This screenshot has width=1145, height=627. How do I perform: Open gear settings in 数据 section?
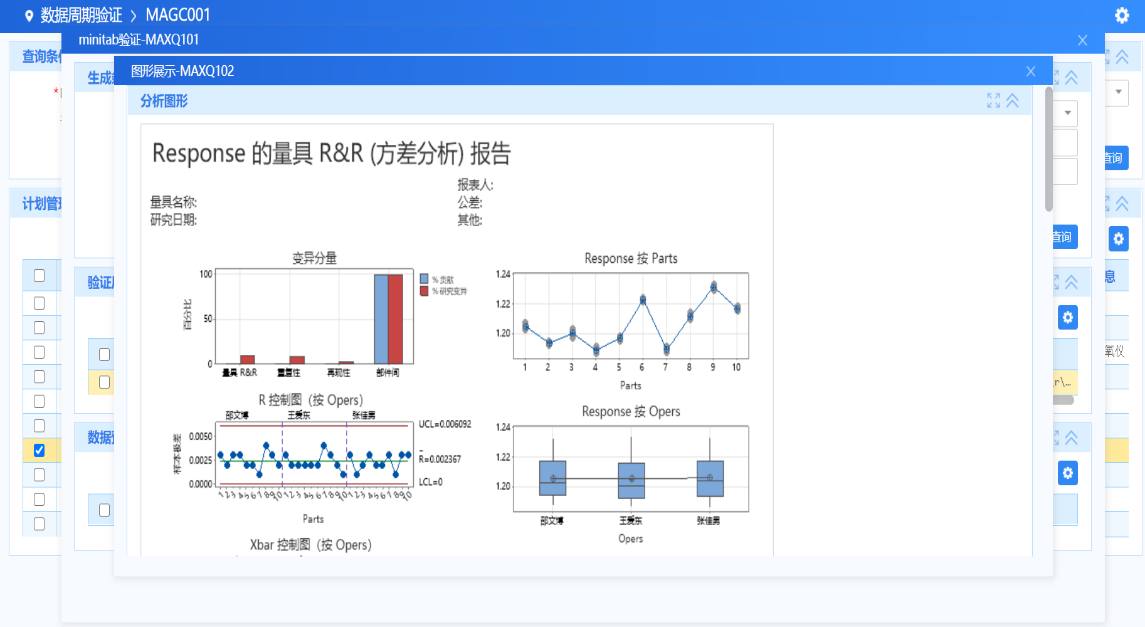click(1068, 473)
